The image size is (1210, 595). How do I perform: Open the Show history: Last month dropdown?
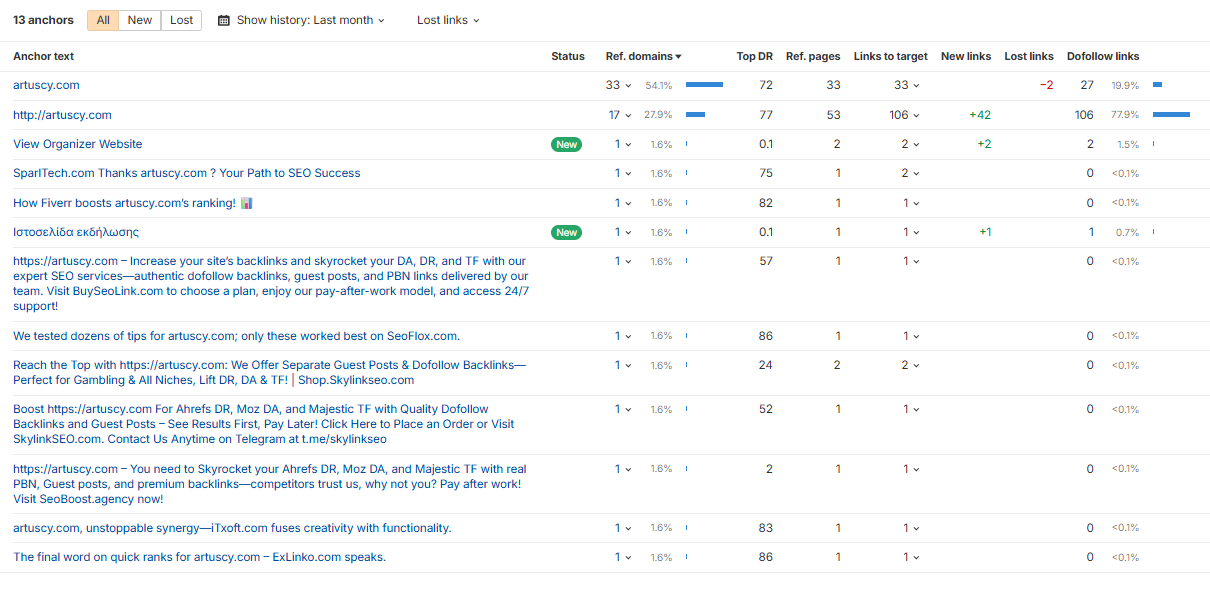(x=310, y=20)
